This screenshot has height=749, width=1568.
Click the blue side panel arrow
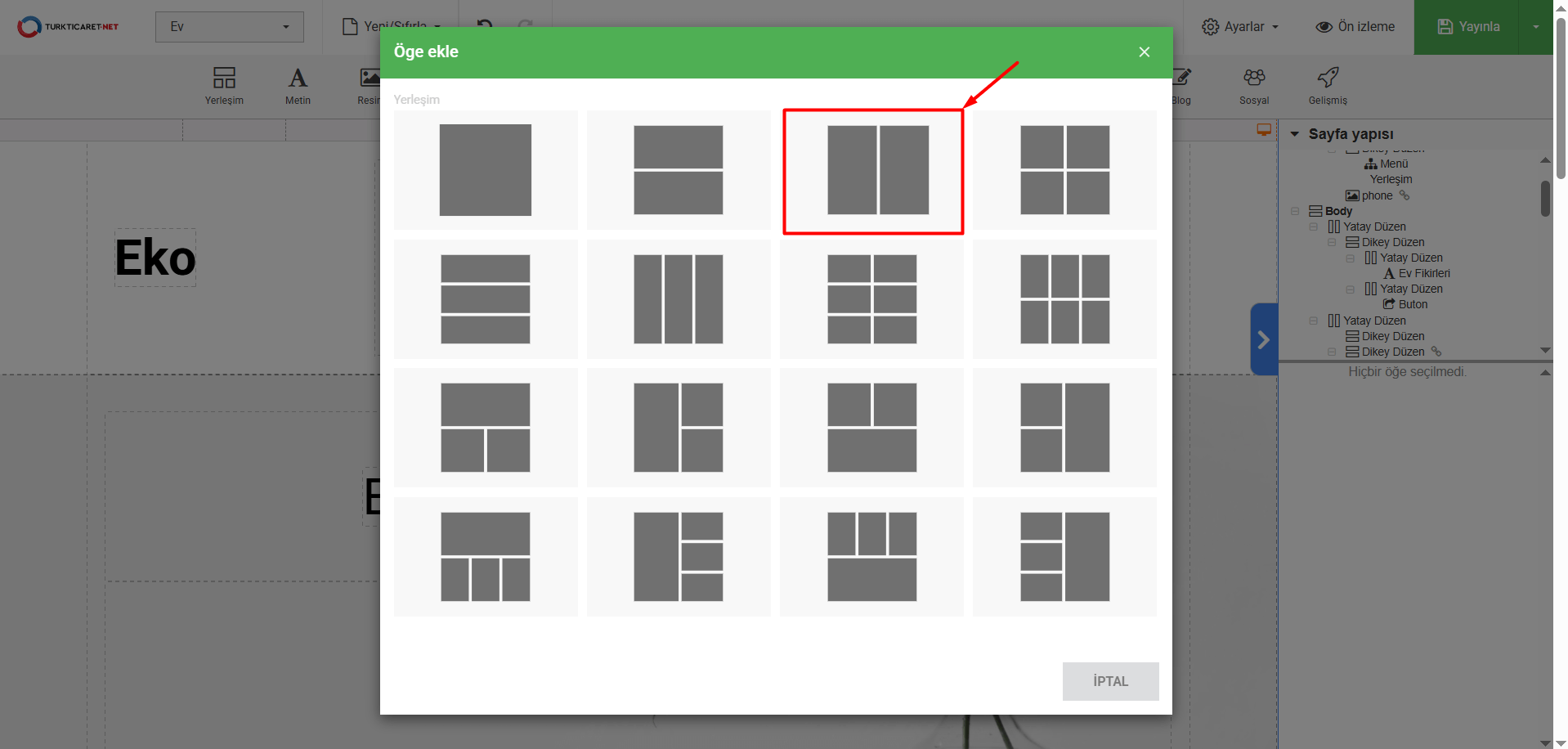tap(1263, 339)
